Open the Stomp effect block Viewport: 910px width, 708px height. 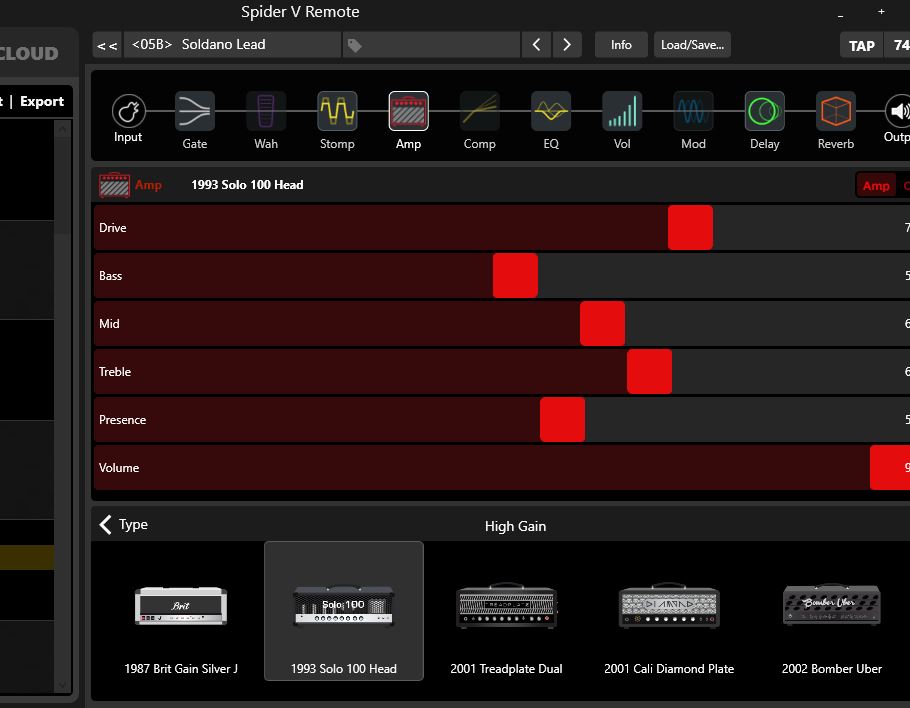(337, 111)
